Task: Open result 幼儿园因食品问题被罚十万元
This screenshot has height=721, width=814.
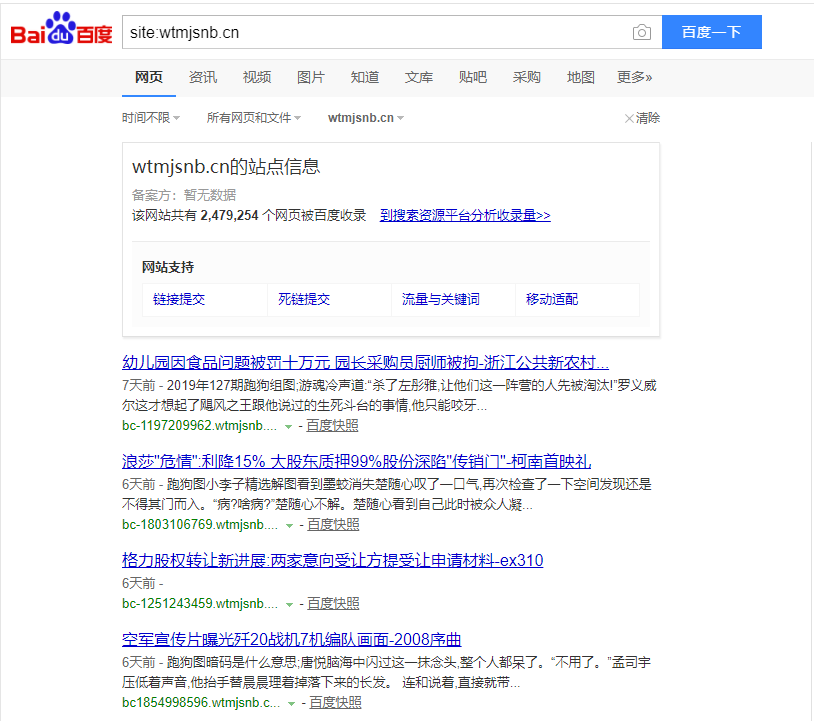Action: [x=365, y=362]
